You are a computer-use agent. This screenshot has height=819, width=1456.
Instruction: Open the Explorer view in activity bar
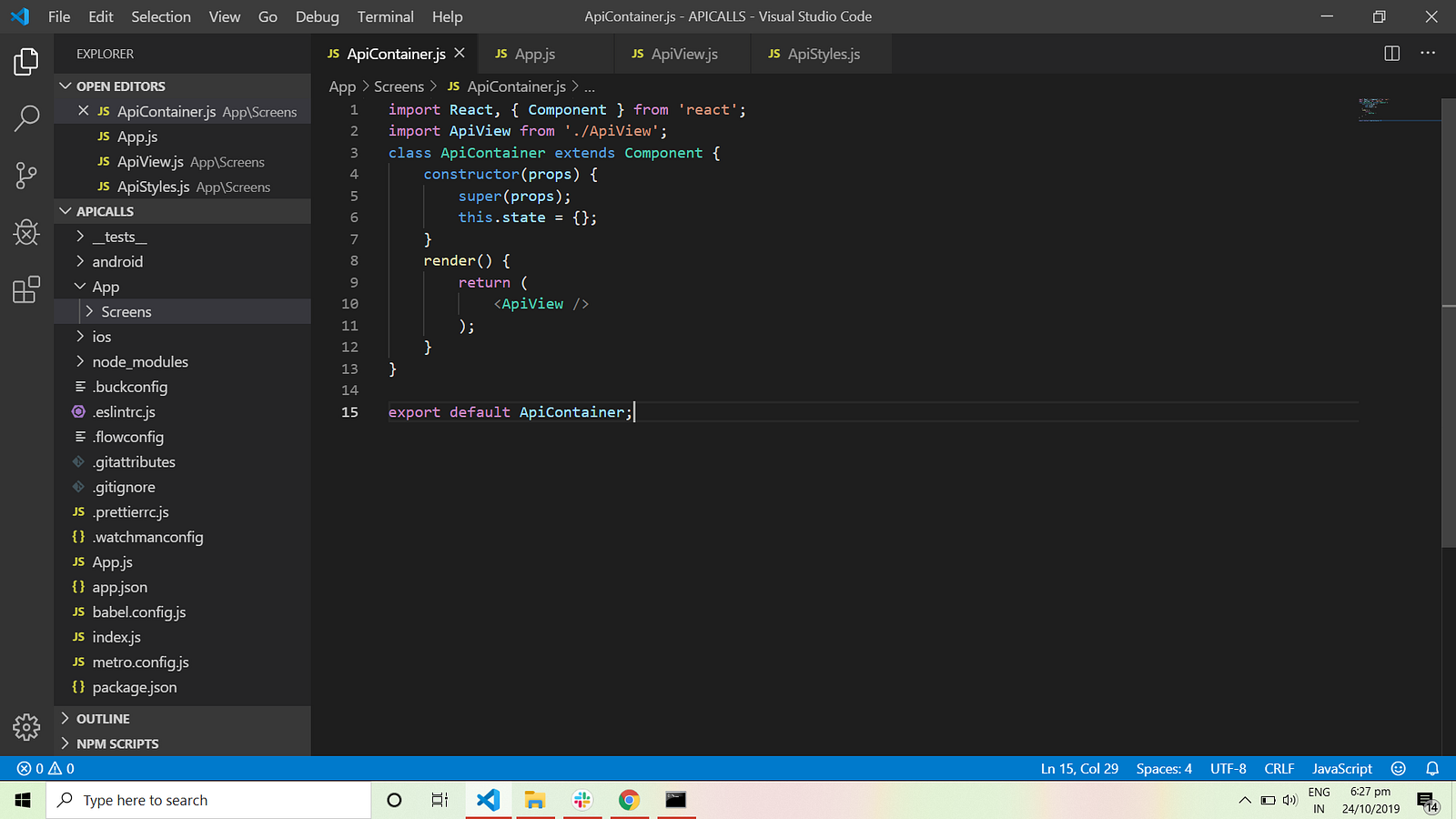pyautogui.click(x=26, y=62)
